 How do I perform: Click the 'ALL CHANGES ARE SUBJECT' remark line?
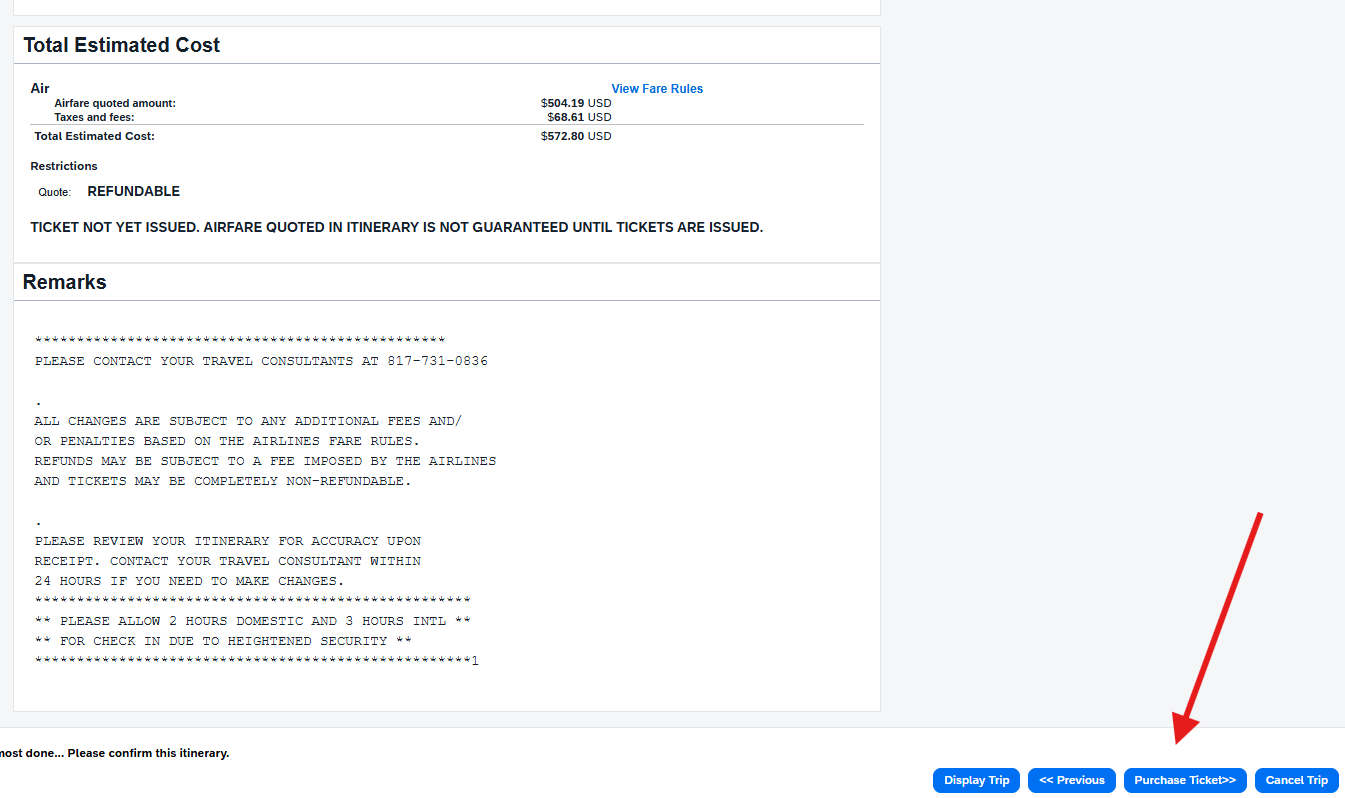coord(248,421)
